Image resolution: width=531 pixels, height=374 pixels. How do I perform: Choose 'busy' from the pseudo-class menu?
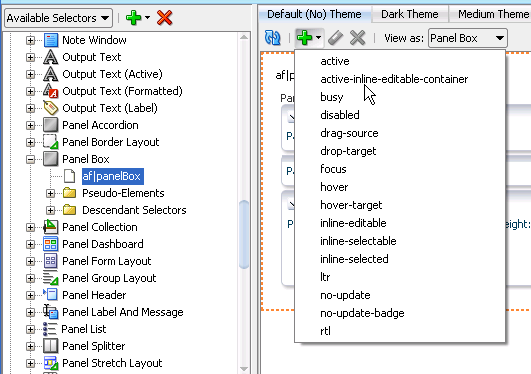coord(400,97)
